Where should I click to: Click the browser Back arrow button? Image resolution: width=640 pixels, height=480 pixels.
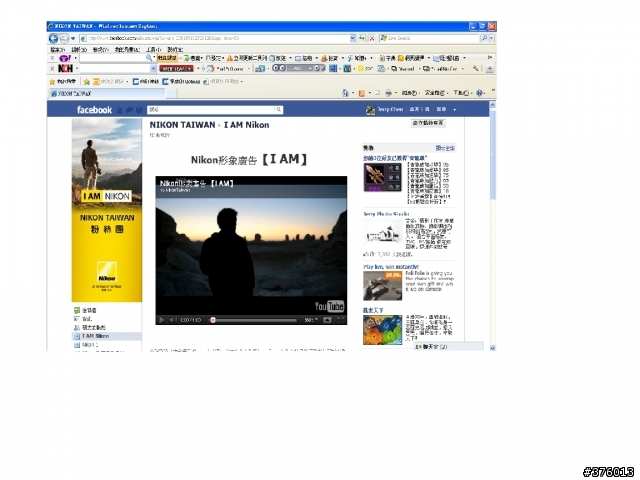coord(53,38)
